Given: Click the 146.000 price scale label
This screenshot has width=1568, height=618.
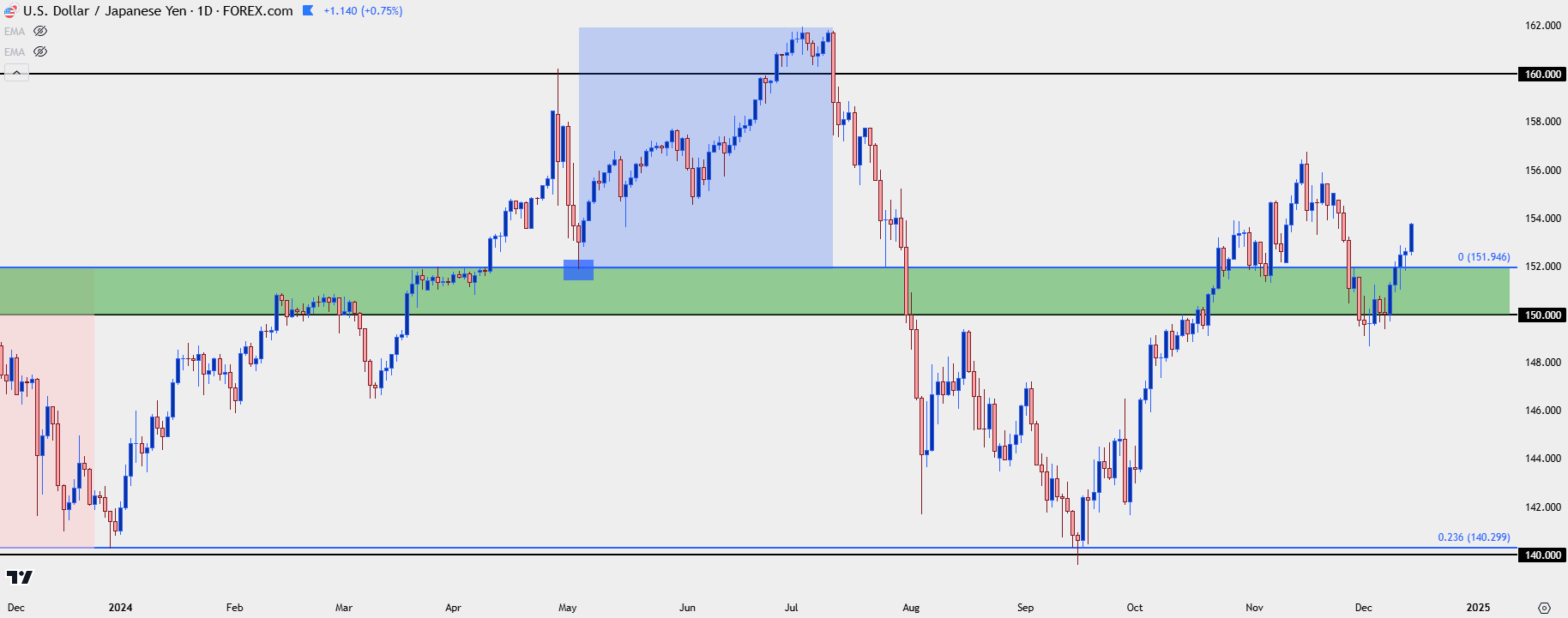Looking at the screenshot, I should 1542,411.
